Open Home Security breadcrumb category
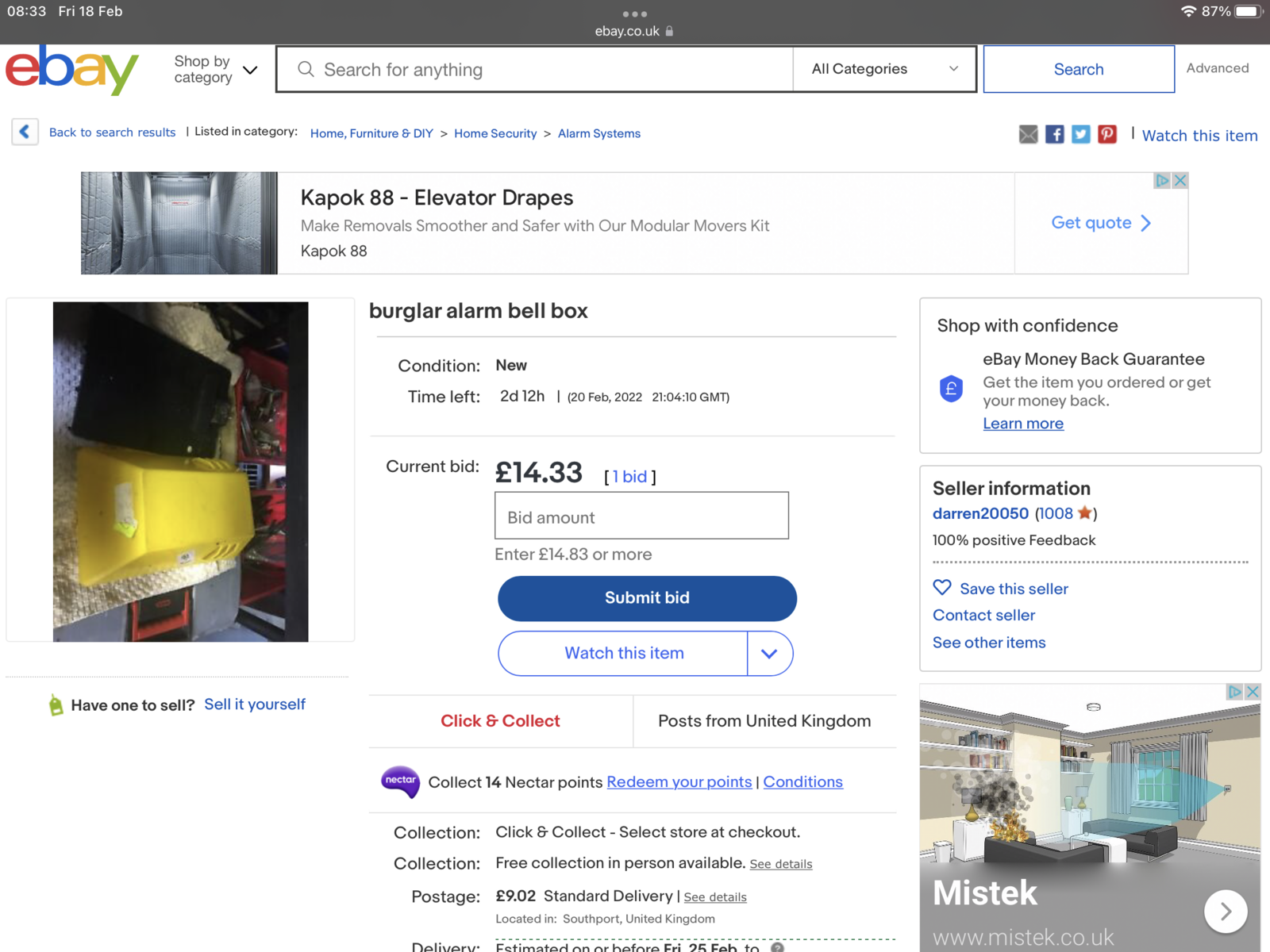Viewport: 1270px width, 952px height. point(495,133)
